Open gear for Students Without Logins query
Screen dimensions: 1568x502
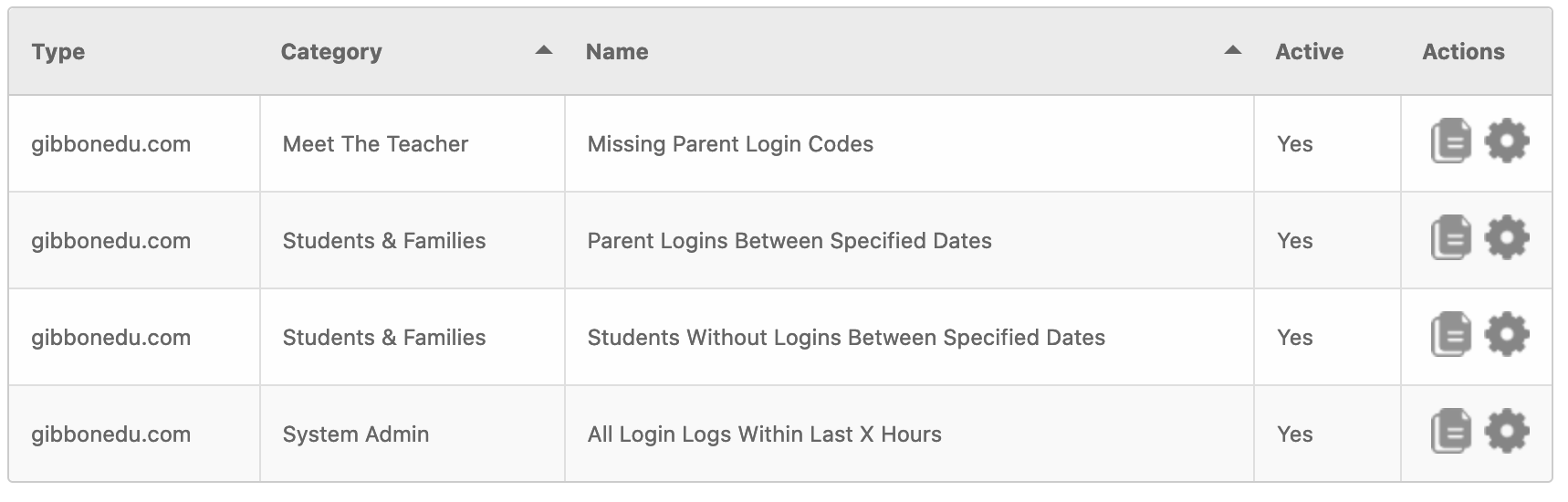1507,335
